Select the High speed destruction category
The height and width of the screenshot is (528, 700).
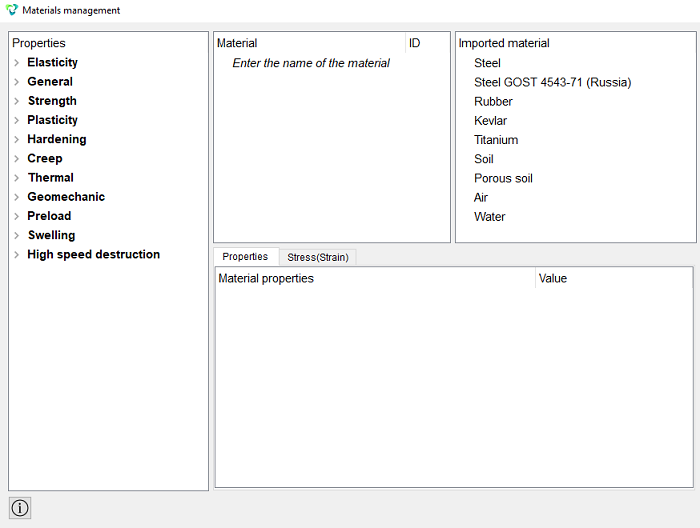click(x=94, y=254)
